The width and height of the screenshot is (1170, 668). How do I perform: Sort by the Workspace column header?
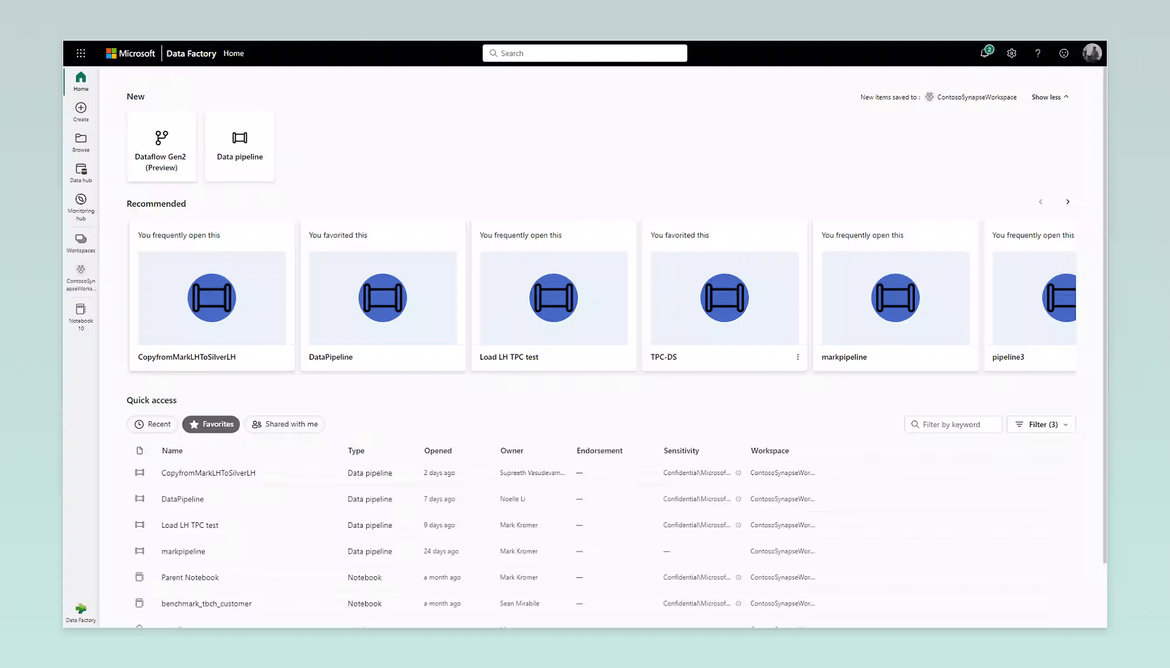770,451
